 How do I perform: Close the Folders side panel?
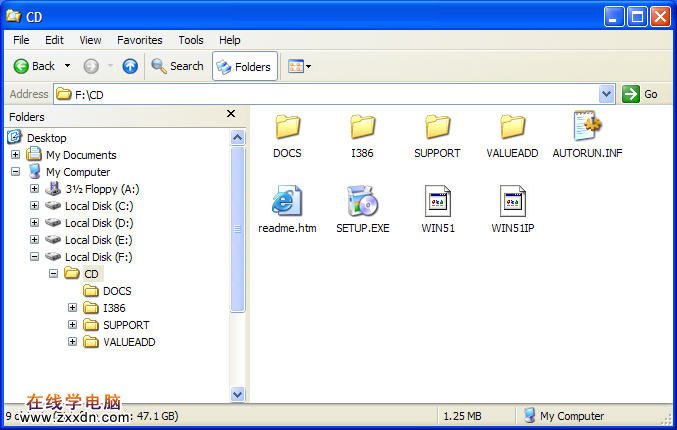click(x=231, y=115)
